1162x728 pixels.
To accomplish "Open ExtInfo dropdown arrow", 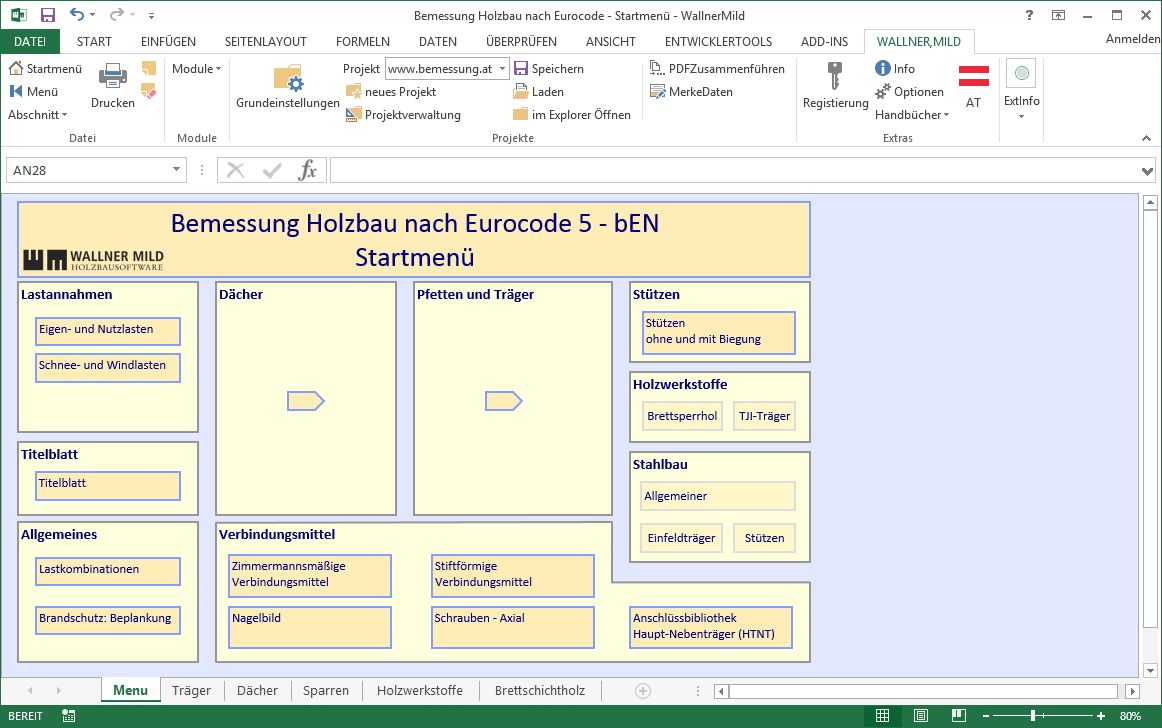I will pyautogui.click(x=1021, y=116).
